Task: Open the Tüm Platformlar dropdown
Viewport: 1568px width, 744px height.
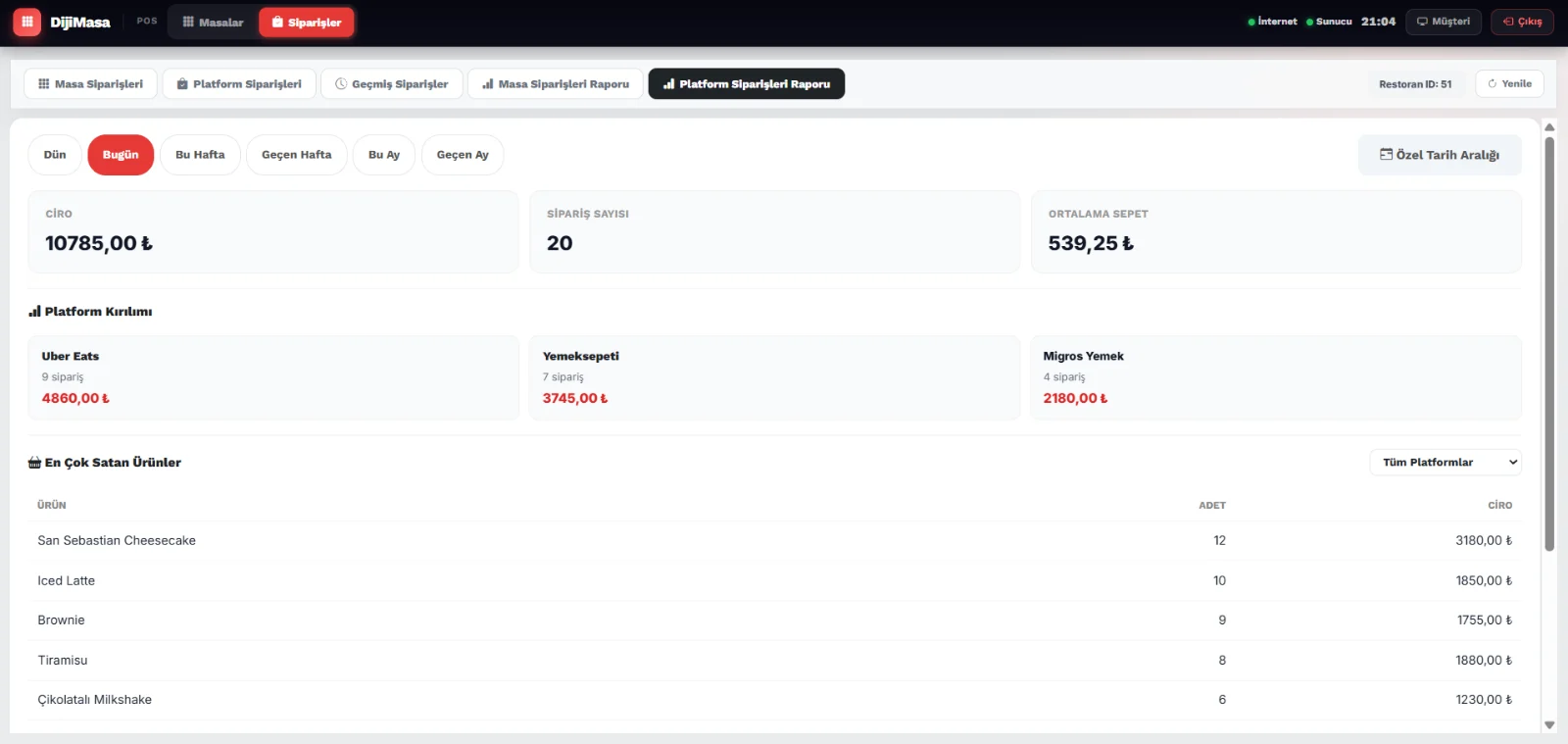Action: point(1445,463)
